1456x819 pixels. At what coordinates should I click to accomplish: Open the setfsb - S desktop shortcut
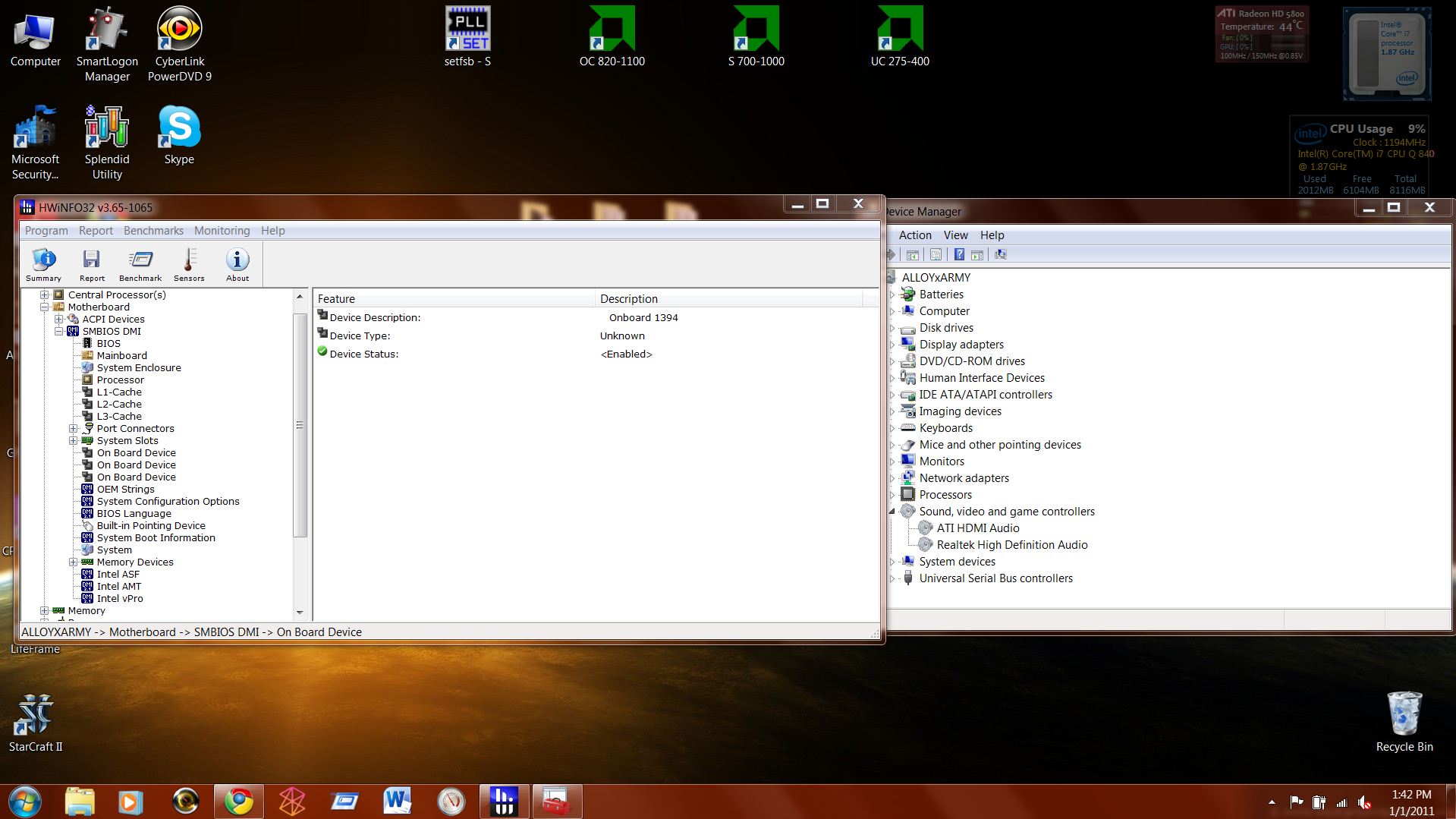pyautogui.click(x=467, y=38)
